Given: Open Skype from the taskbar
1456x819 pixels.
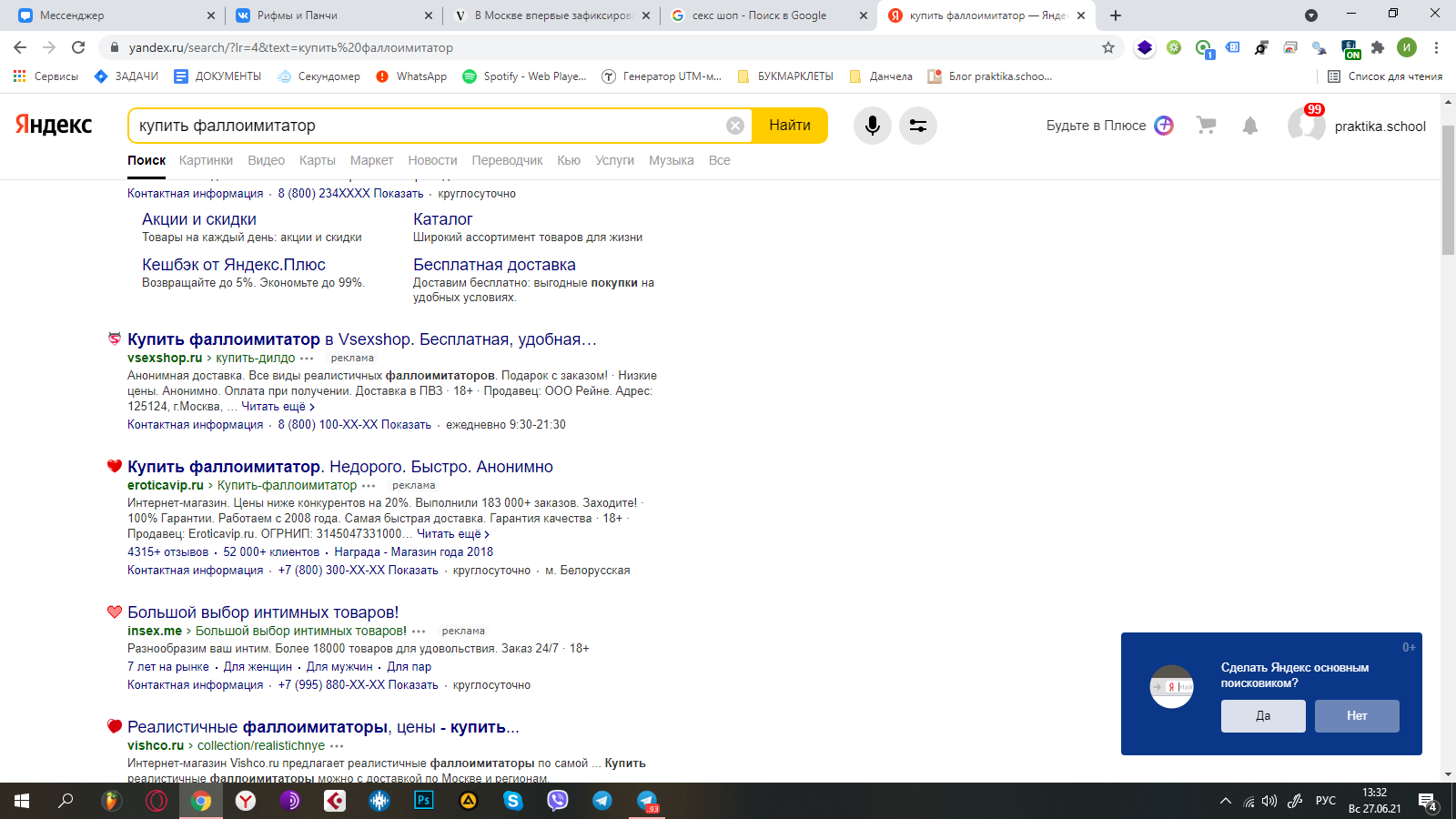Looking at the screenshot, I should point(513,801).
